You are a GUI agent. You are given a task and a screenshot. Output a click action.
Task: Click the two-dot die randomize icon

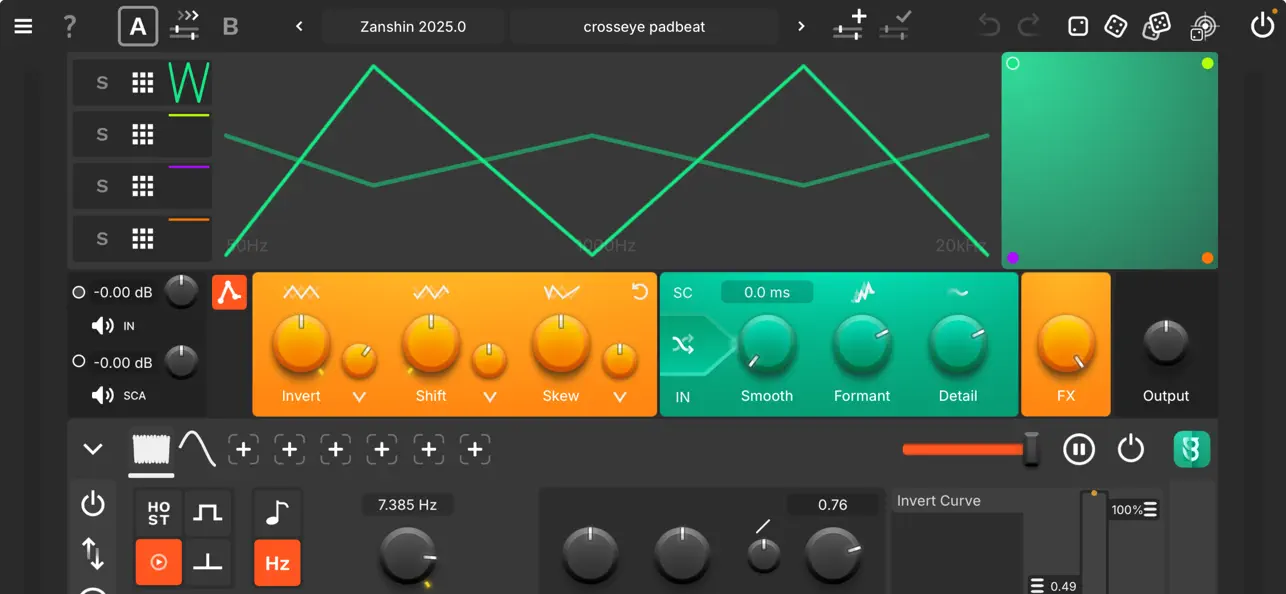1116,26
